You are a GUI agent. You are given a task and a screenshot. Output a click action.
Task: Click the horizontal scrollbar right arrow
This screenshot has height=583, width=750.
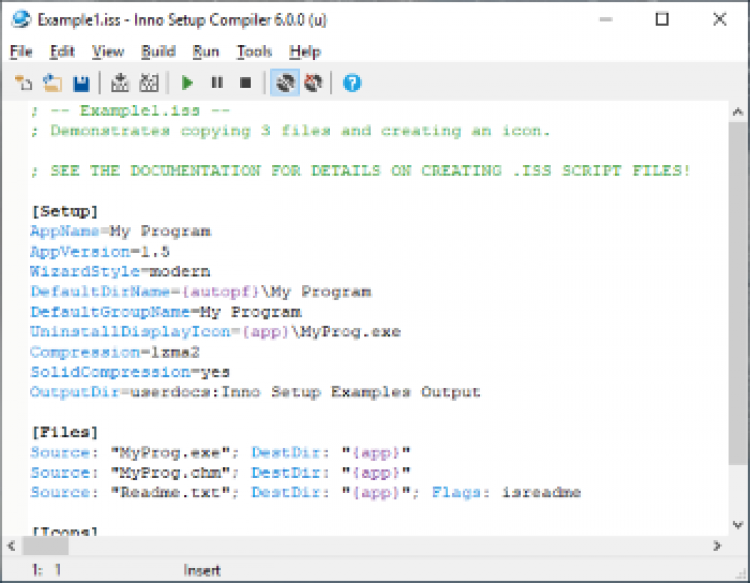[x=717, y=545]
